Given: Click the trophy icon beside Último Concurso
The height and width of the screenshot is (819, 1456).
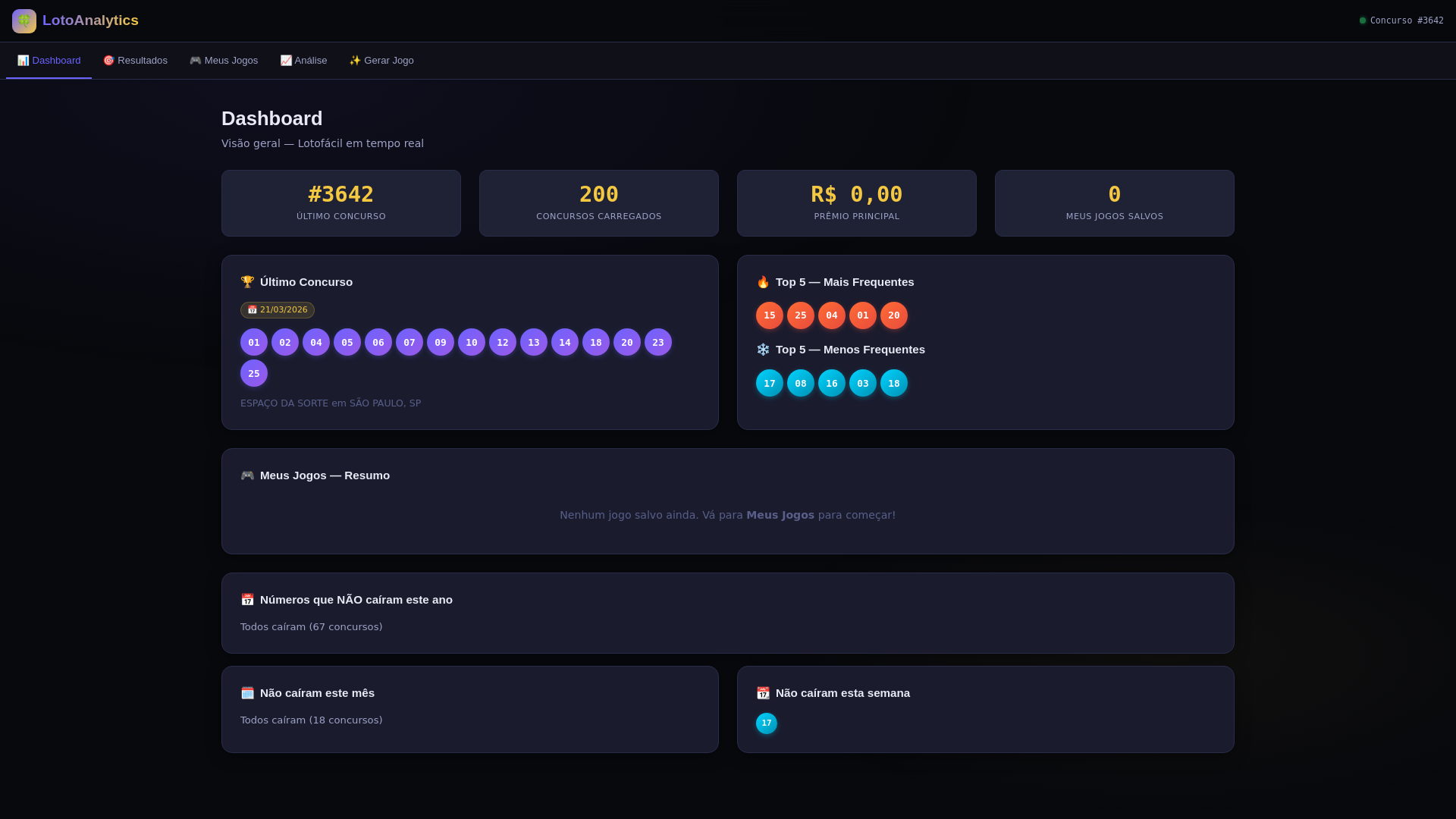Looking at the screenshot, I should tap(247, 282).
